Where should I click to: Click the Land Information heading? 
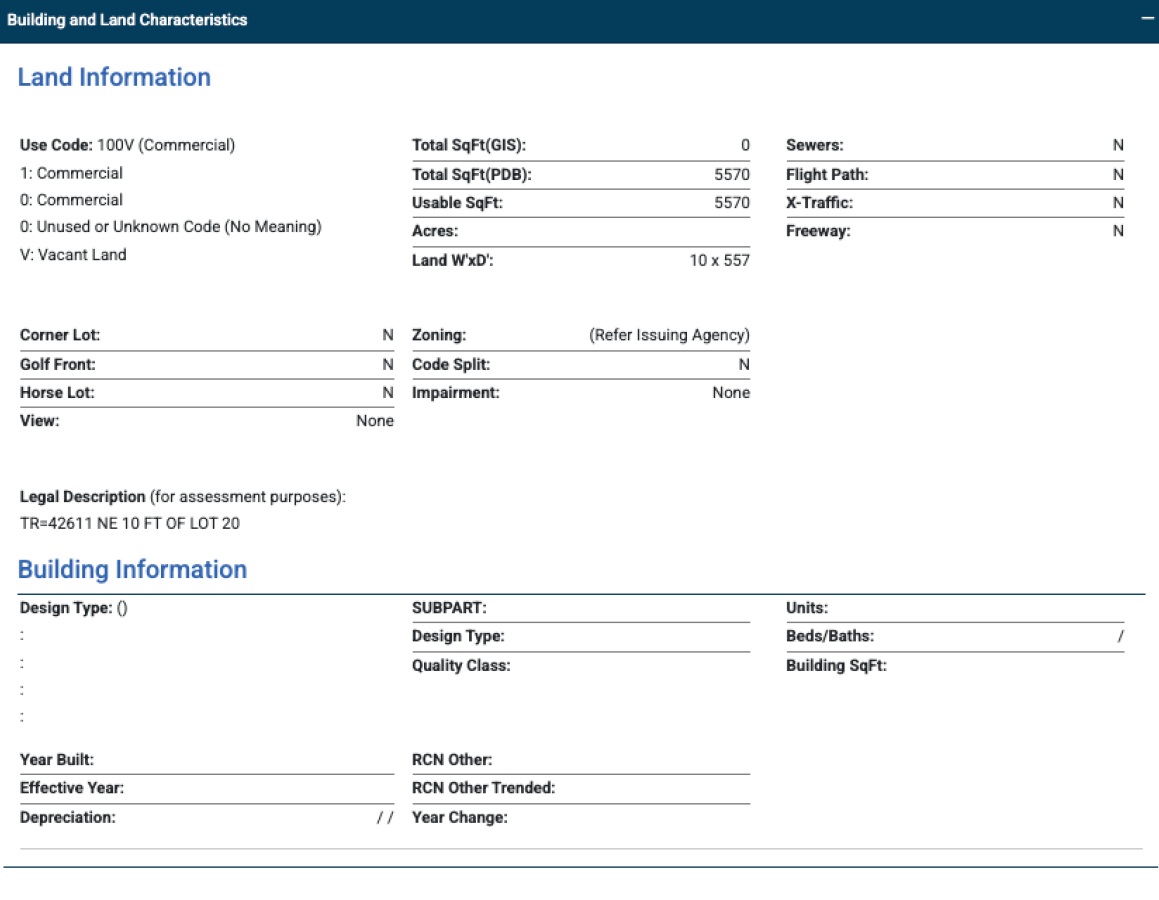point(114,78)
